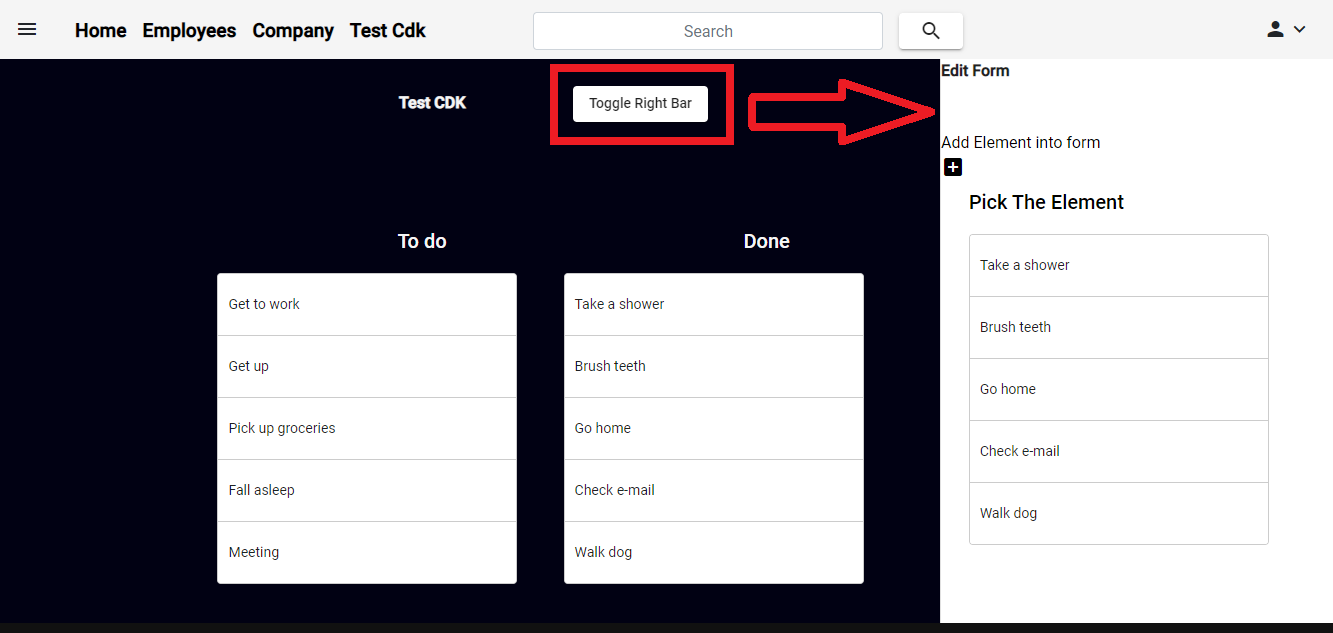Image resolution: width=1333 pixels, height=633 pixels.
Task: Click the Toggle Right Bar button
Action: (x=640, y=103)
